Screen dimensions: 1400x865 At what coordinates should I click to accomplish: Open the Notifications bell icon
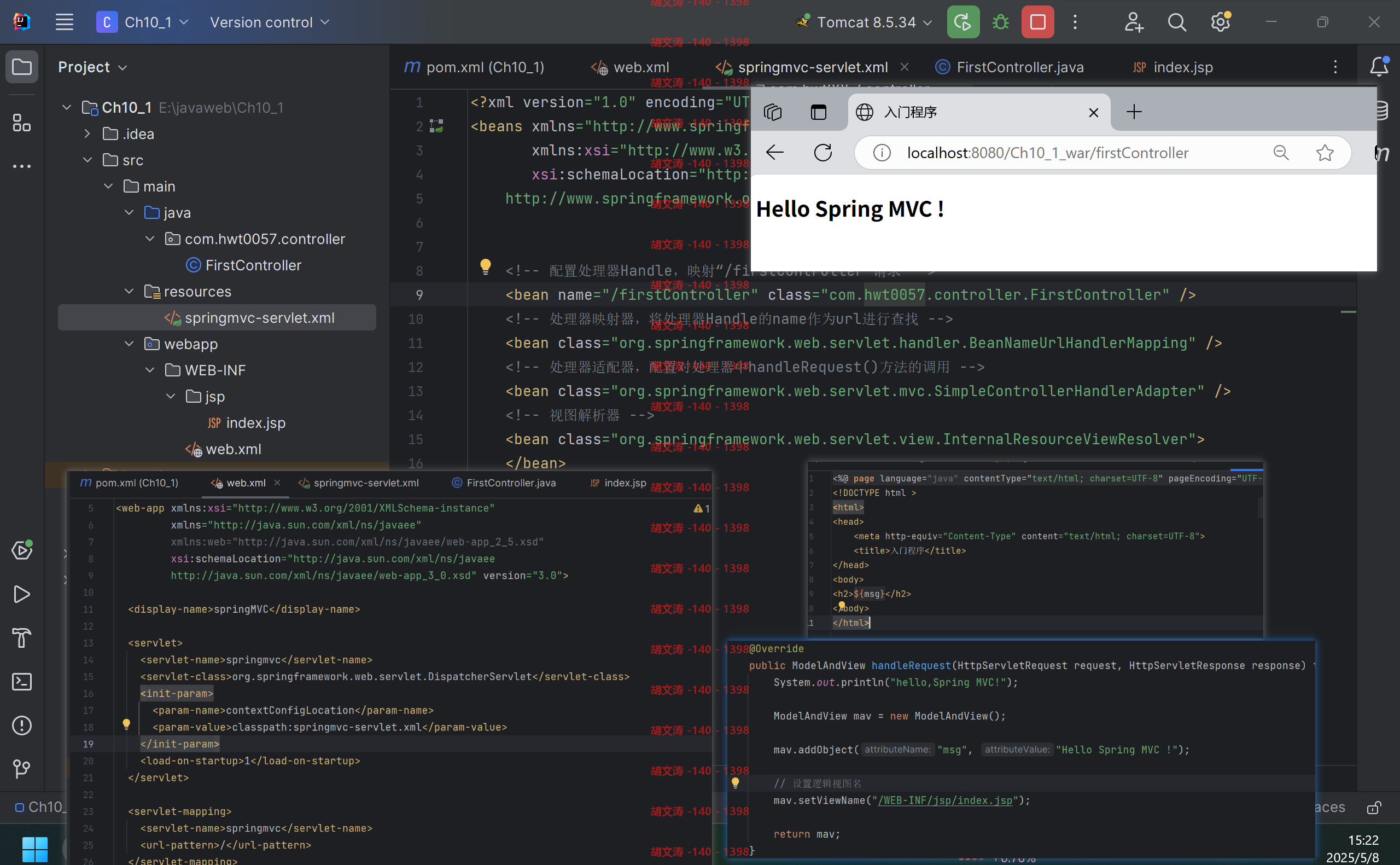coord(1379,66)
